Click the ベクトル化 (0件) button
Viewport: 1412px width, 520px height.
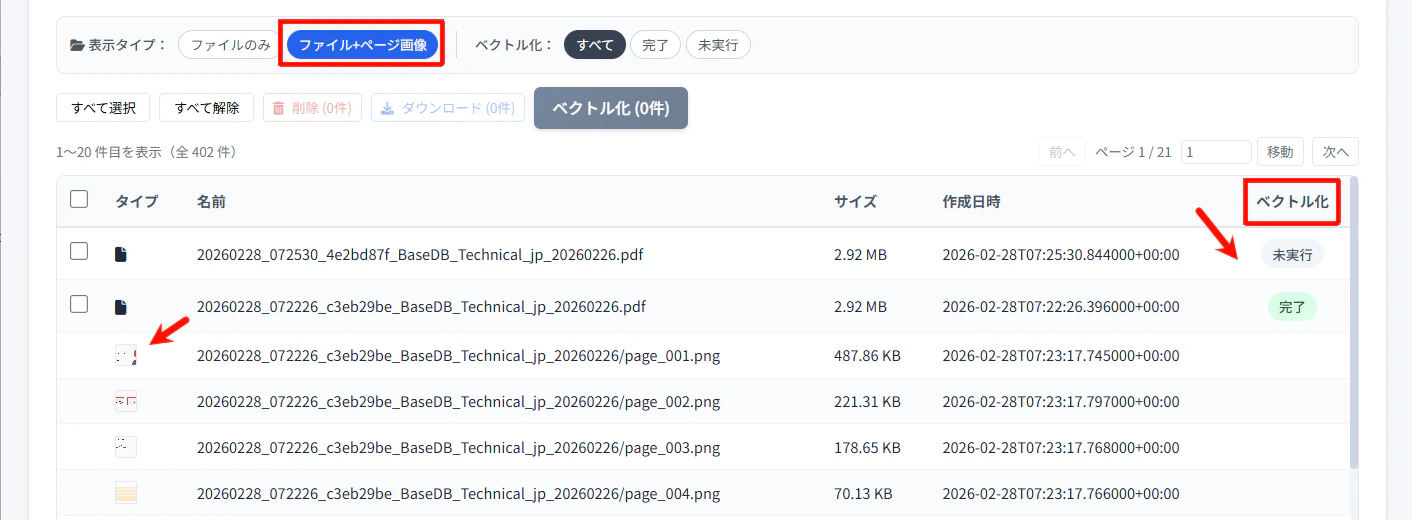(x=611, y=108)
